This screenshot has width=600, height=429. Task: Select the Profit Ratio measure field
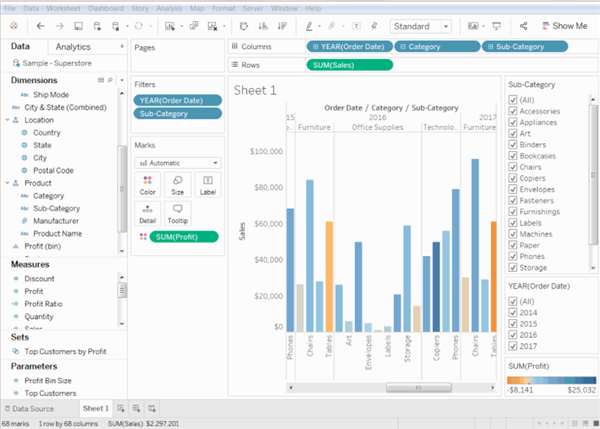(43, 304)
